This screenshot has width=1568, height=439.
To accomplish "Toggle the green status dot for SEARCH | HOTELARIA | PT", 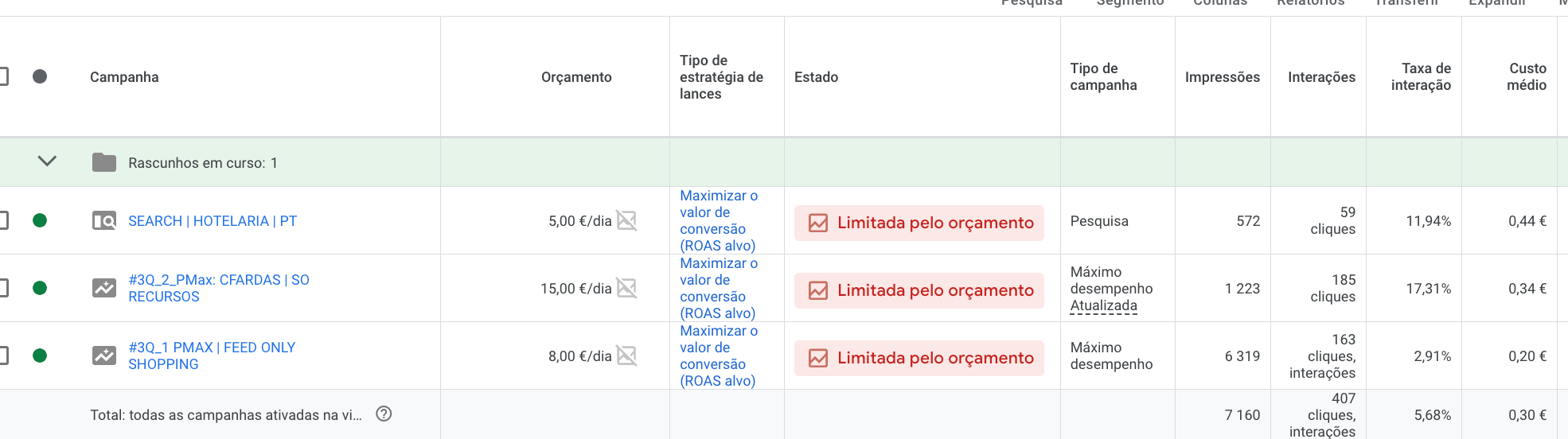I will (40, 220).
